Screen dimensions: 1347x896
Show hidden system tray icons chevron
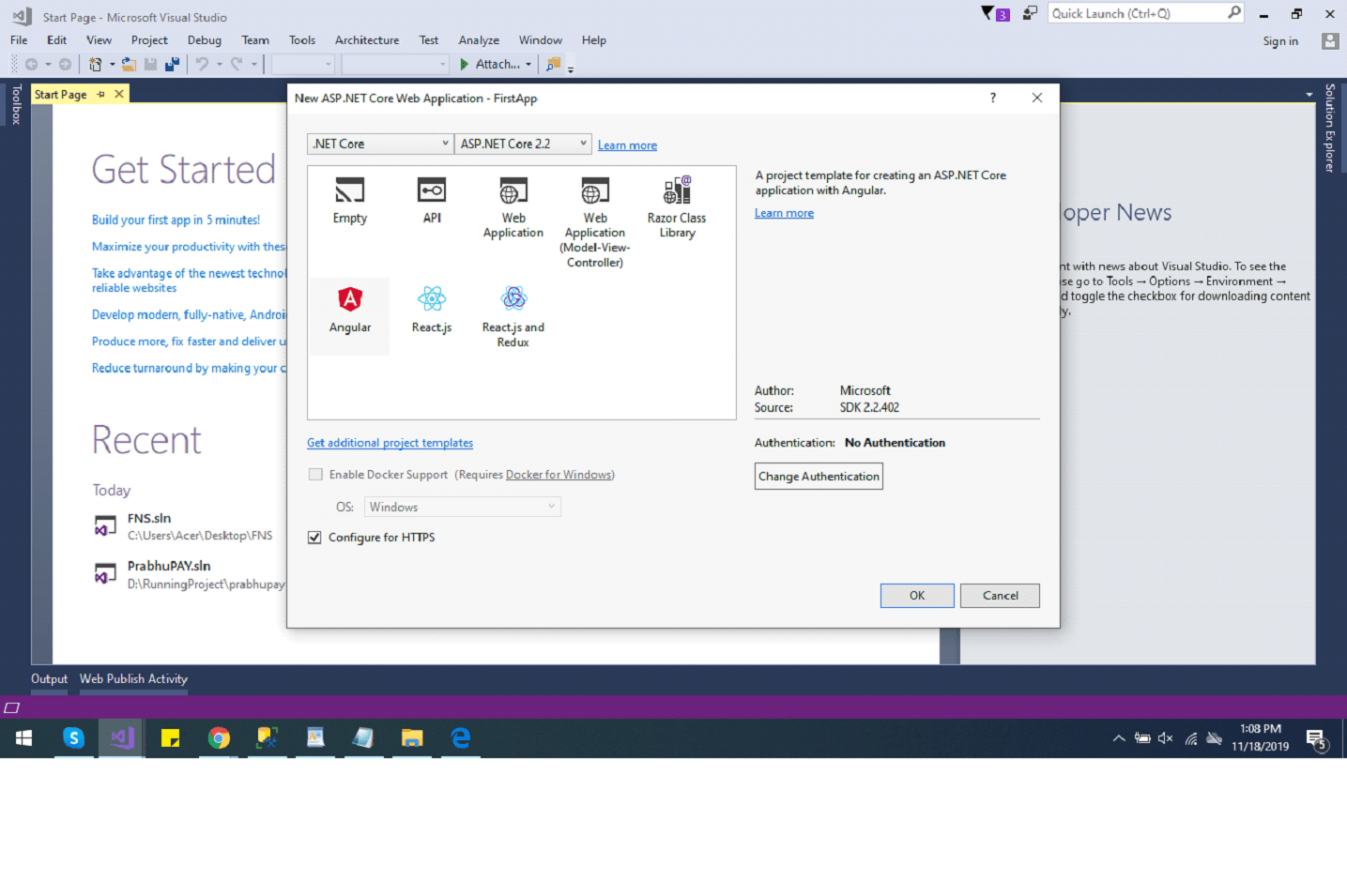click(1119, 738)
